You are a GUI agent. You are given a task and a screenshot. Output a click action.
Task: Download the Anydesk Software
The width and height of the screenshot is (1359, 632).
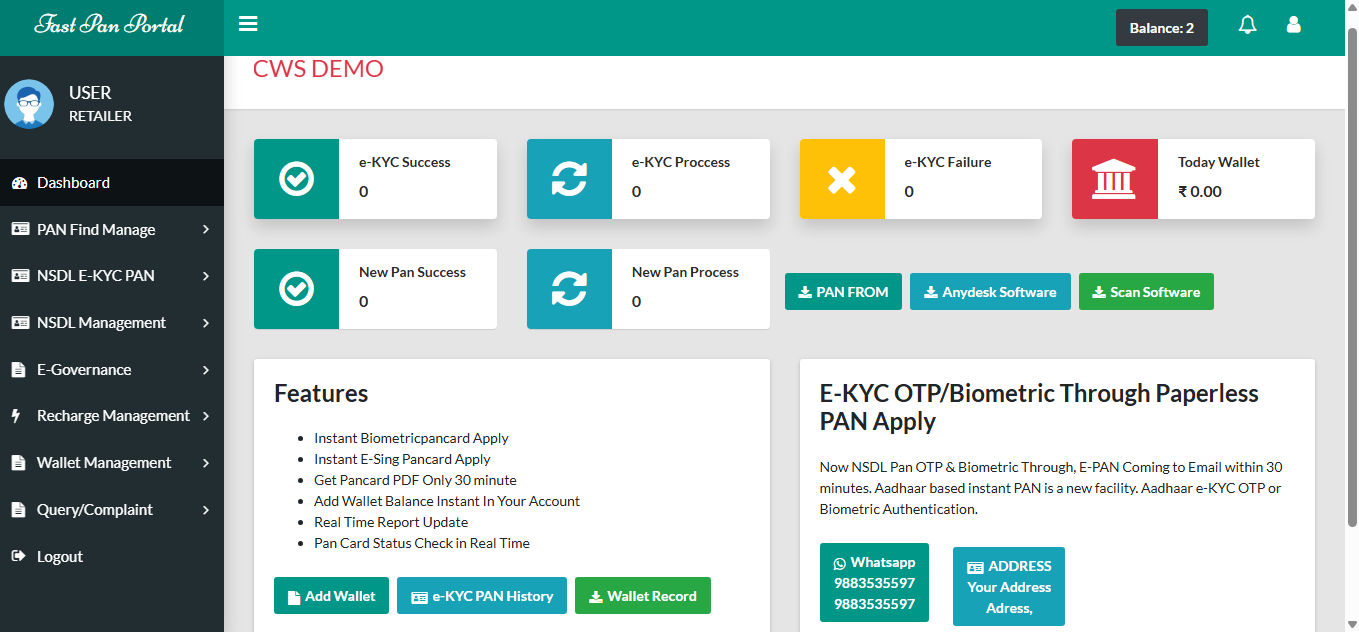[x=989, y=292]
